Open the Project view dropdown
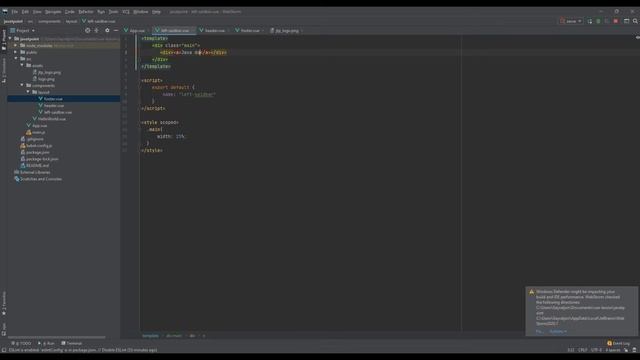Screen dimensions: 640x360 point(23,31)
